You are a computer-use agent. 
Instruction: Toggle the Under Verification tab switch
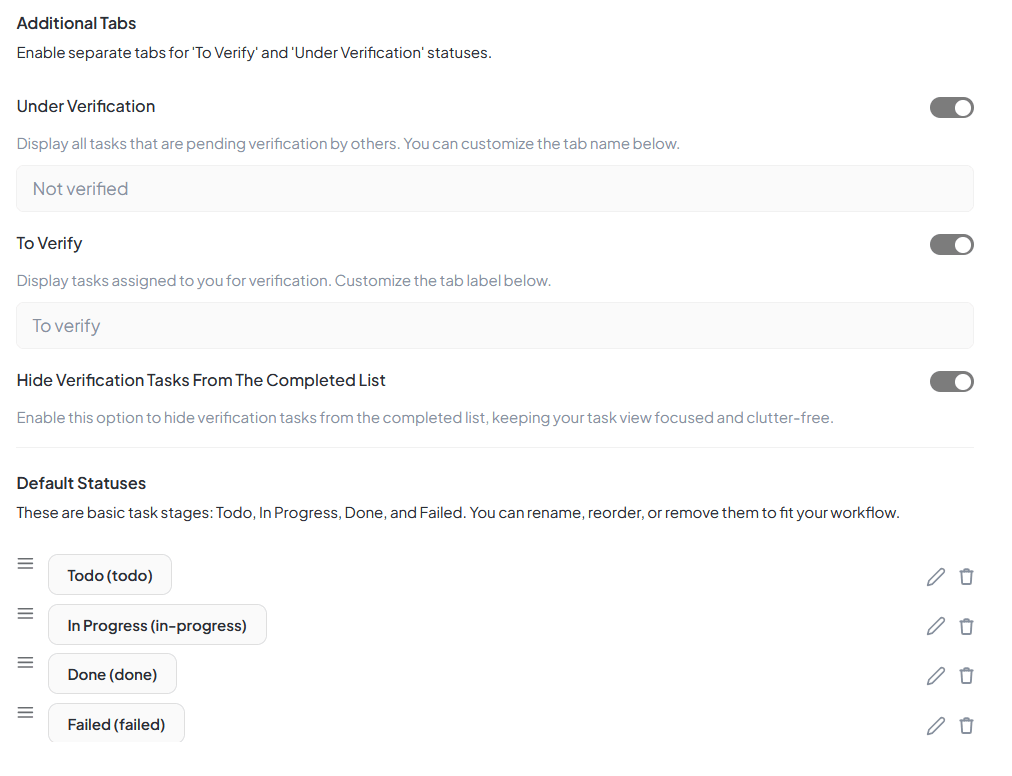952,108
